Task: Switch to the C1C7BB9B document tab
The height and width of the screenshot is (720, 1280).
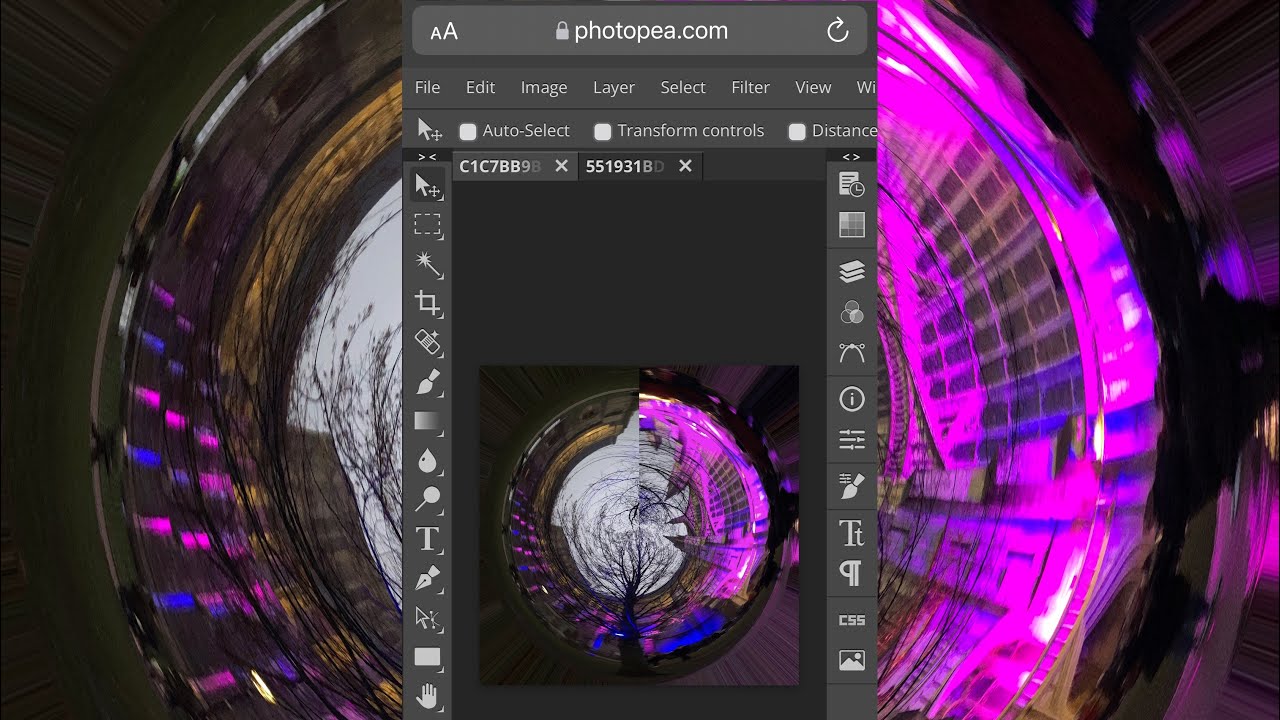Action: pos(500,166)
